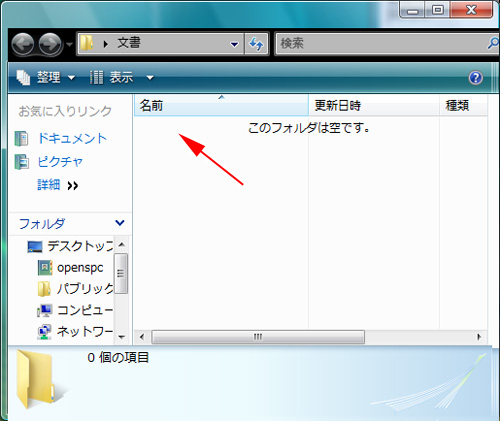Open Help with the question mark icon

[475, 78]
